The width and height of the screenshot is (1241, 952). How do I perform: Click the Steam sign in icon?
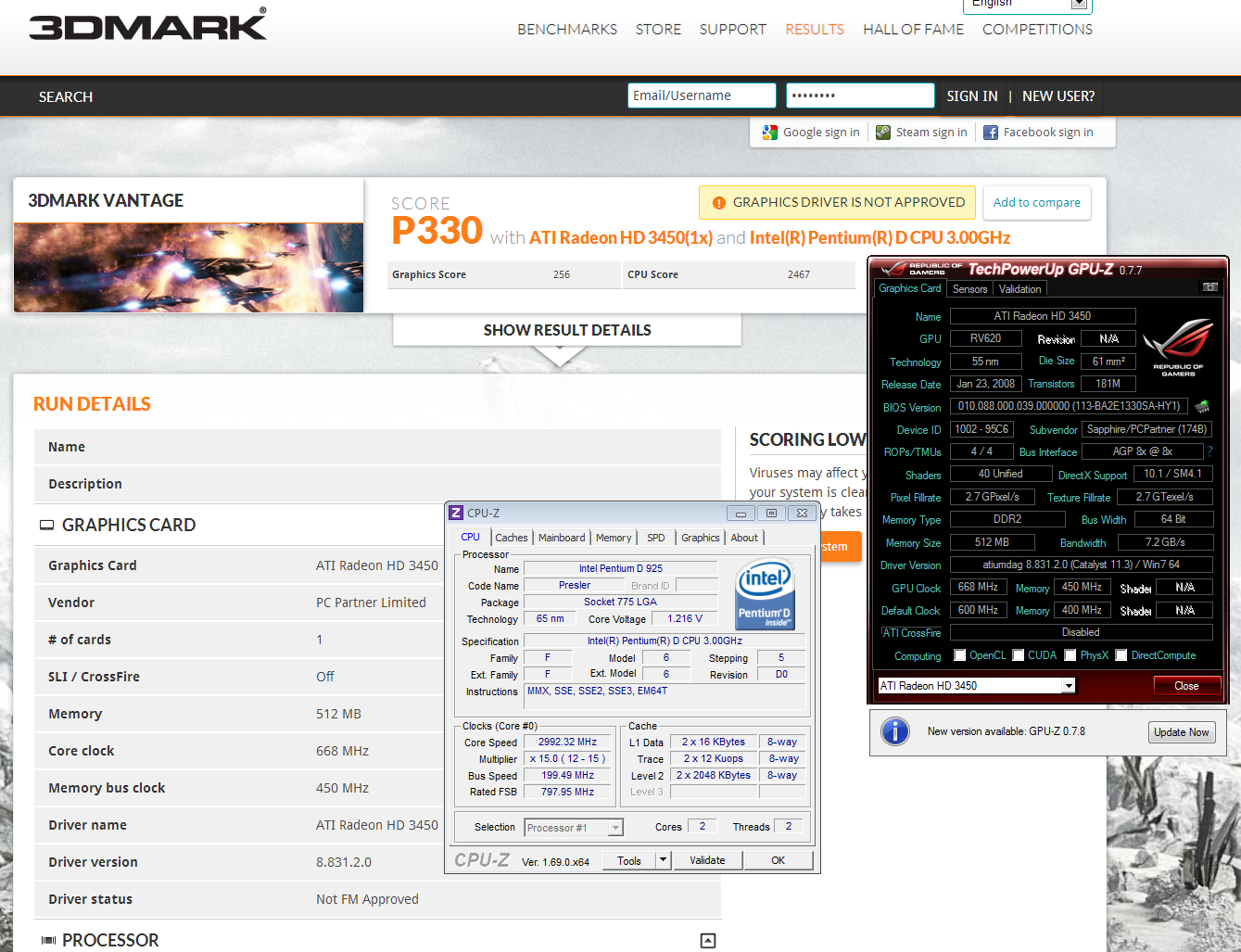pyautogui.click(x=883, y=133)
